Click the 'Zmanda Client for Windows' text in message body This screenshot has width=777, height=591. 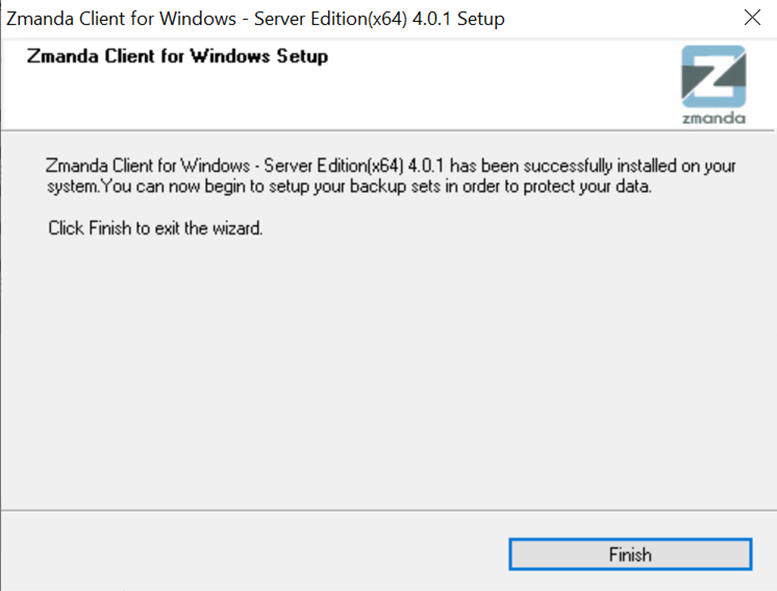click(x=148, y=165)
